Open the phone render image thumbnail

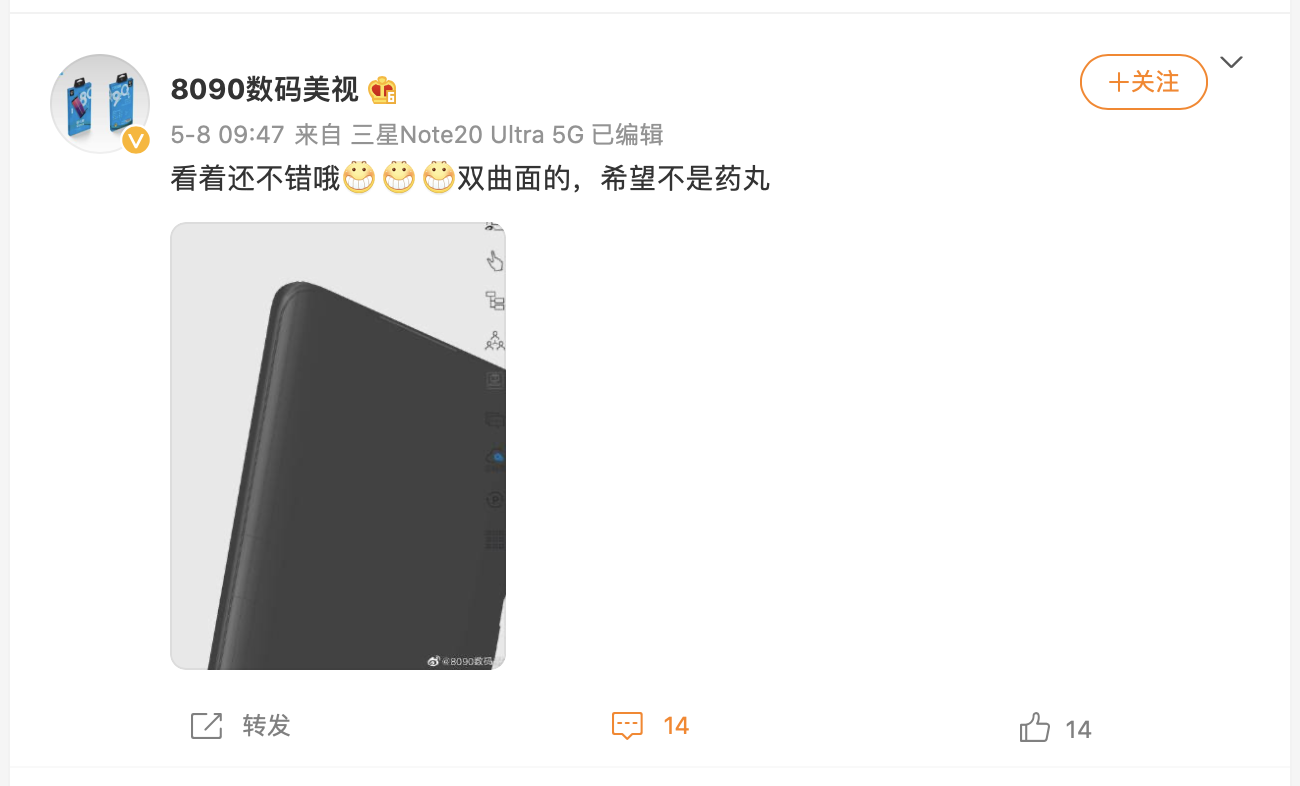(x=338, y=446)
